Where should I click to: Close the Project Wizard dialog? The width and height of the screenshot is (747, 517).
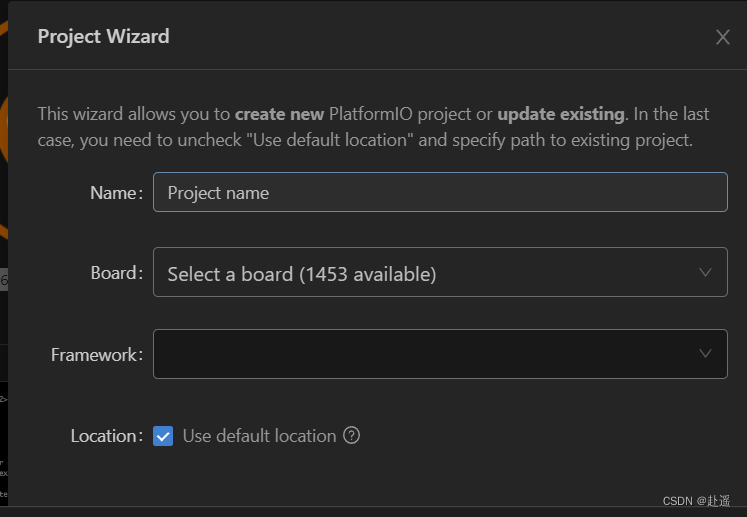723,37
